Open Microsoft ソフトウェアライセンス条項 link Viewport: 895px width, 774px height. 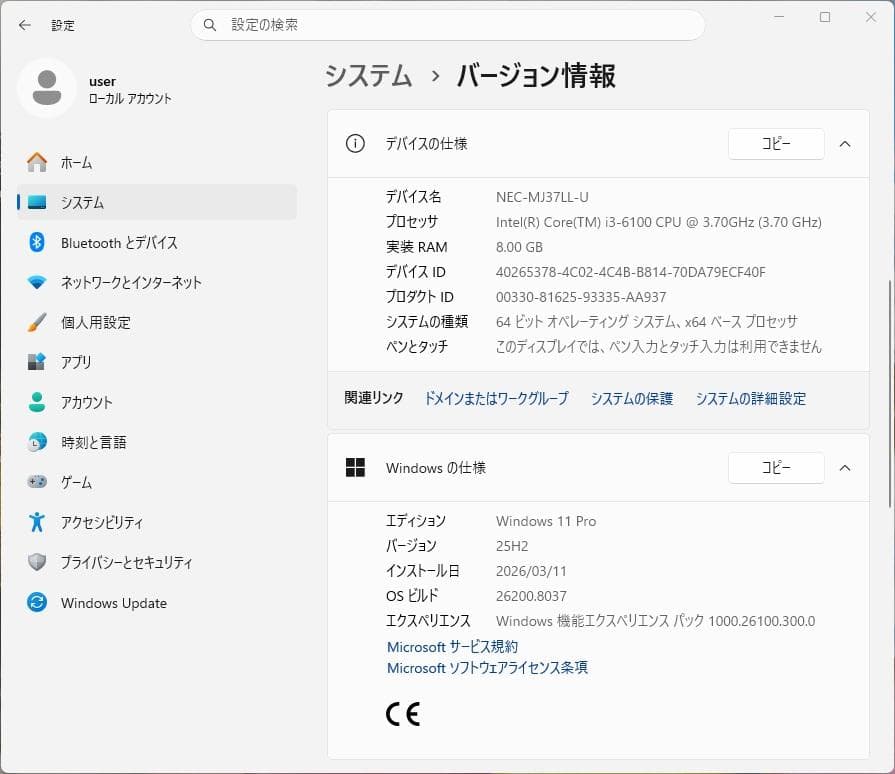pos(487,667)
